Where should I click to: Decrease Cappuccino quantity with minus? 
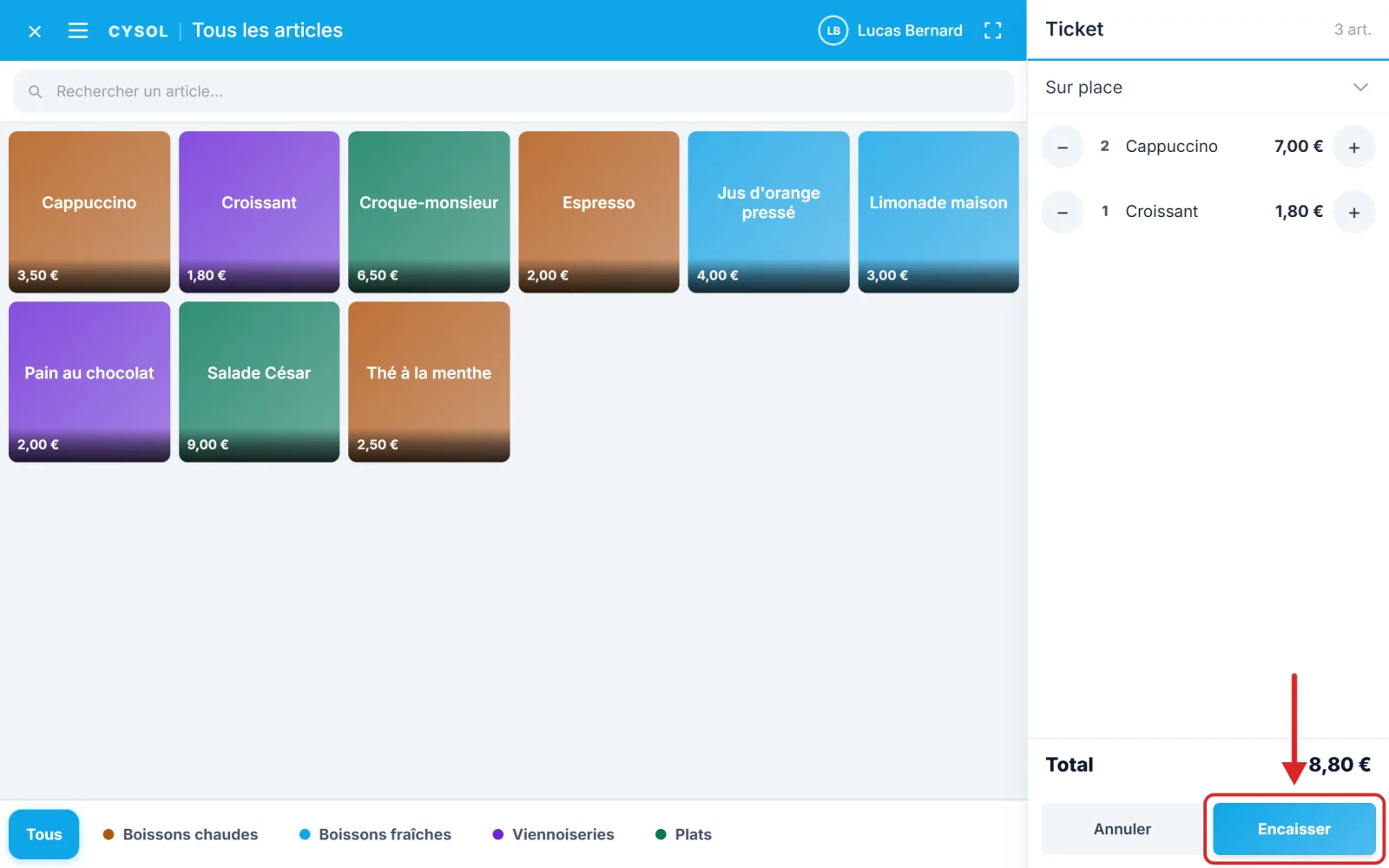click(x=1063, y=147)
